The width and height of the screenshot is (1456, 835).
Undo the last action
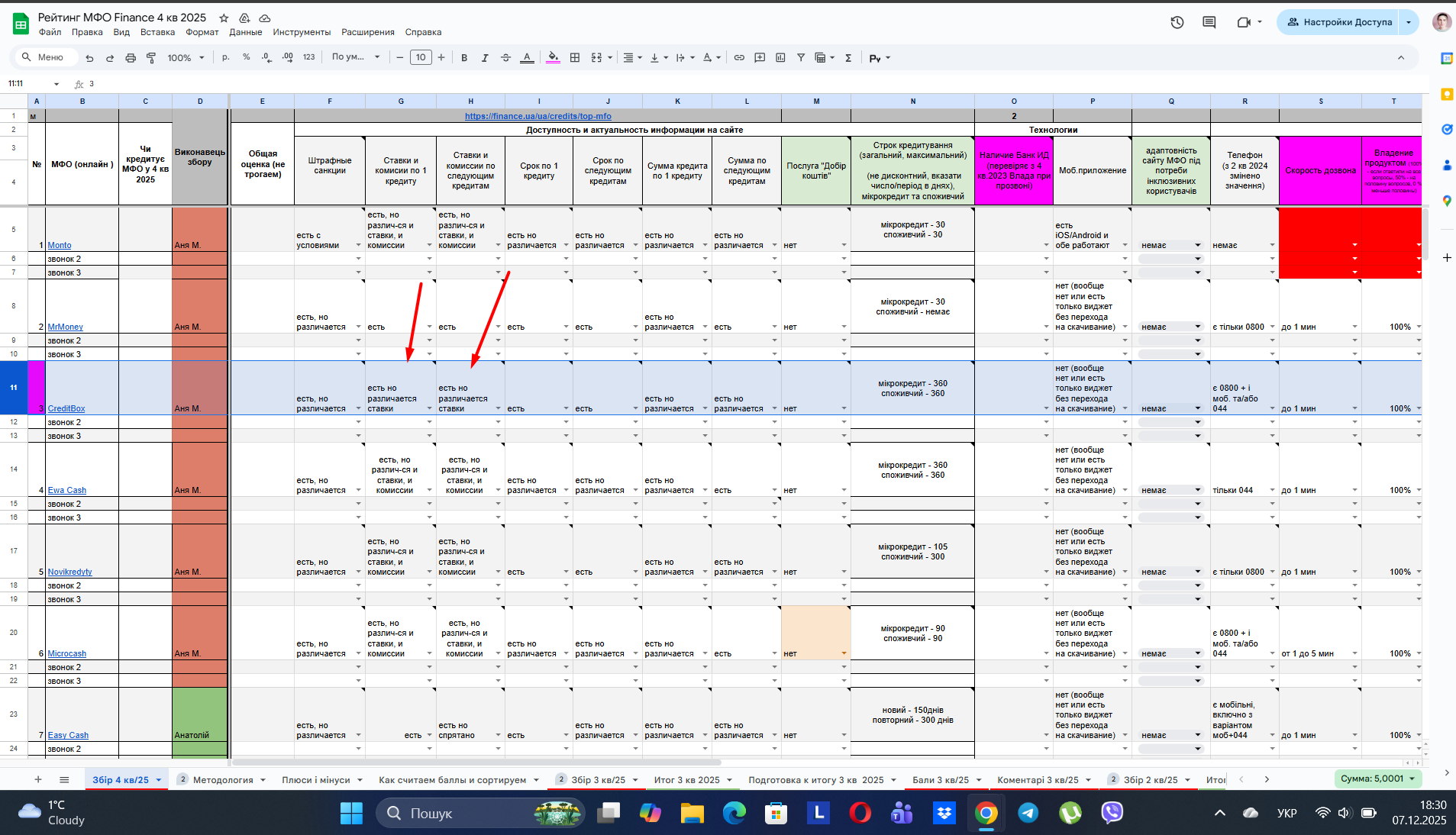(90, 58)
